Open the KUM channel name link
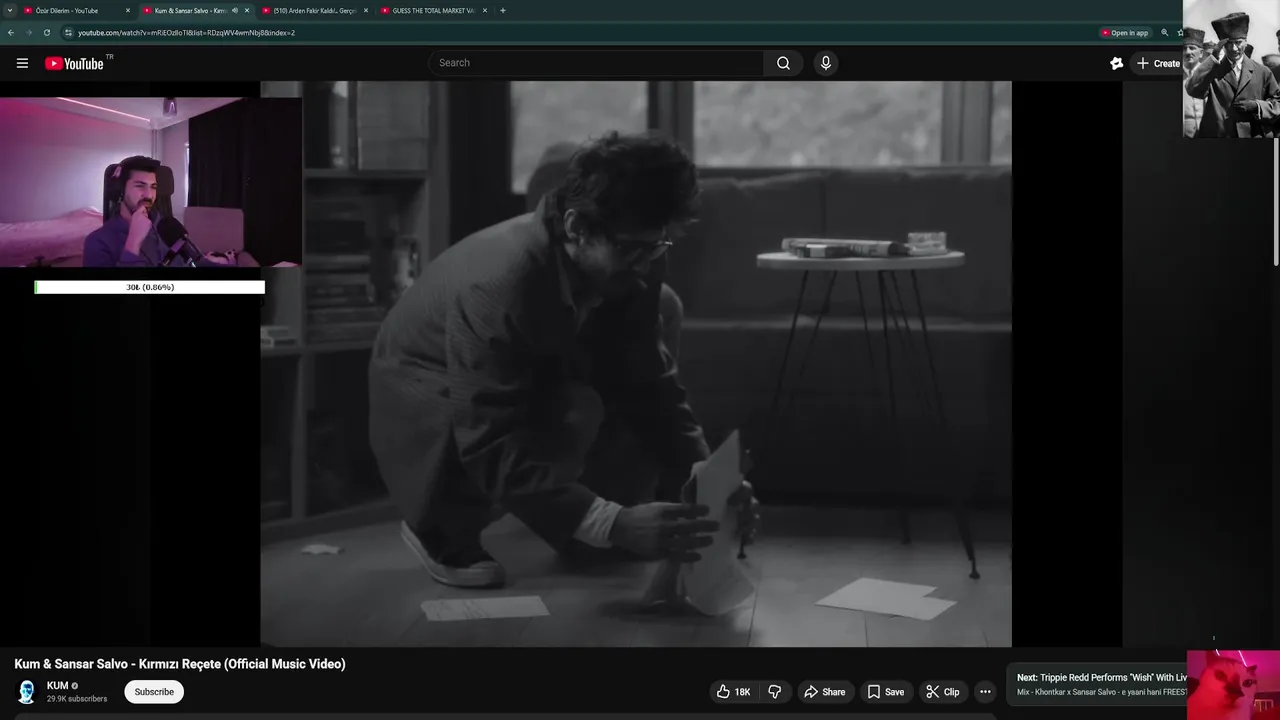 pos(57,686)
